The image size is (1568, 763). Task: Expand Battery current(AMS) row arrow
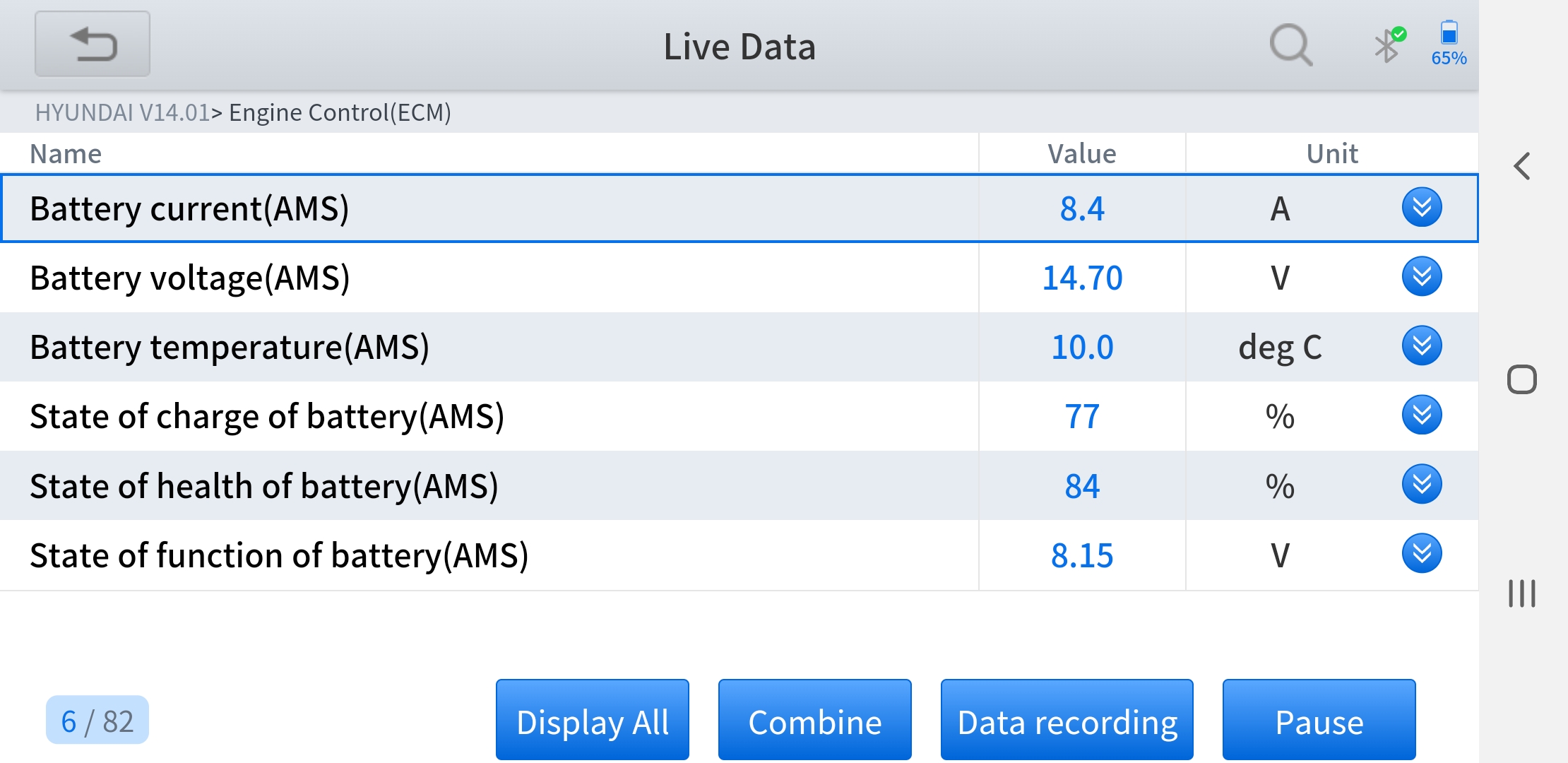tap(1421, 208)
